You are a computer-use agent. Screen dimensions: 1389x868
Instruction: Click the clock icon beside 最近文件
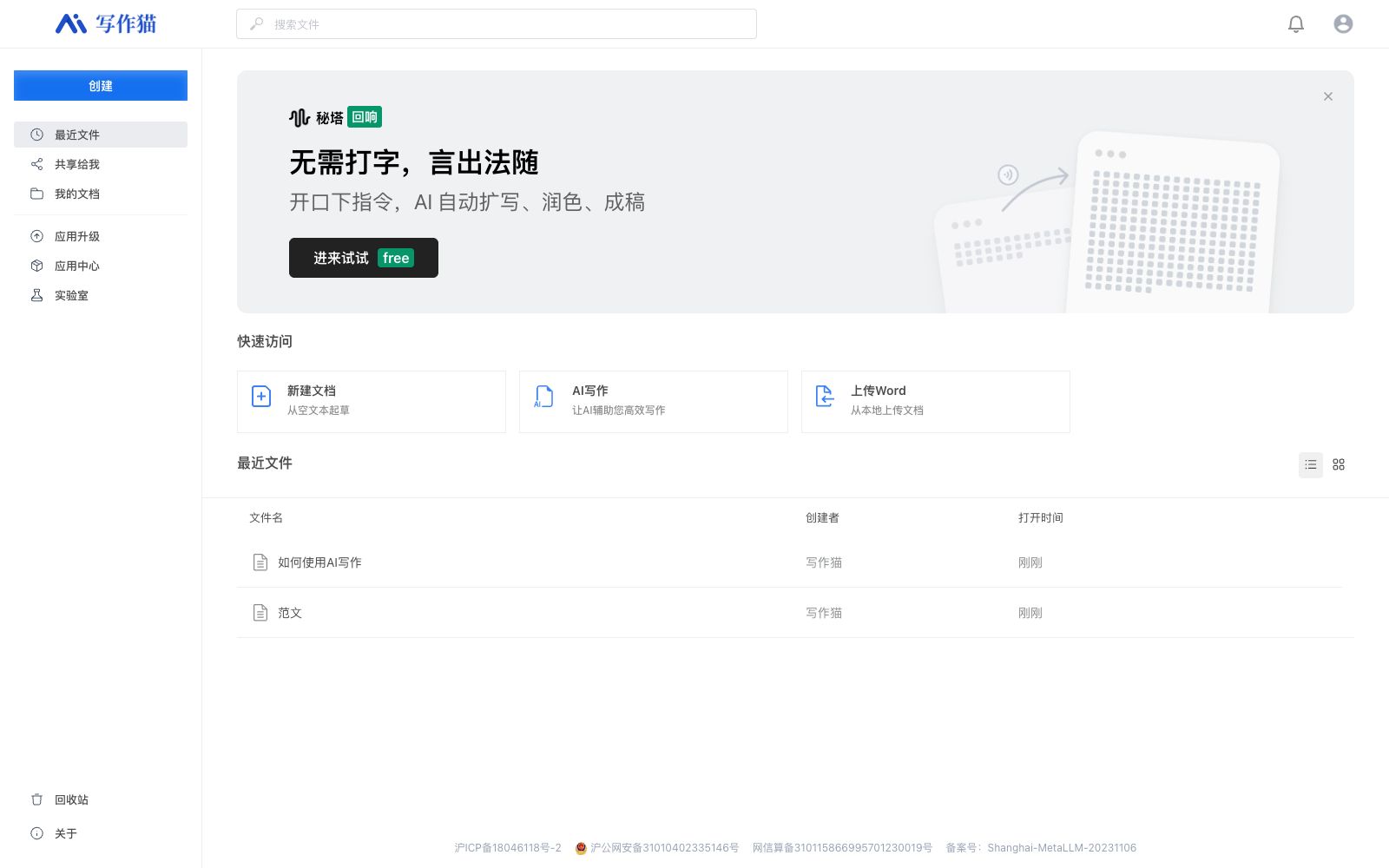pos(36,135)
